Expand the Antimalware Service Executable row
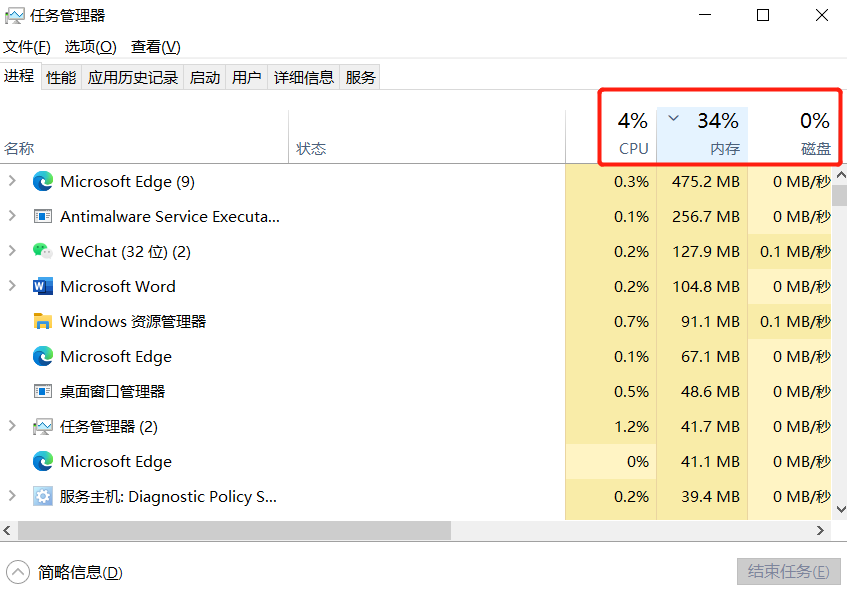 (12, 216)
